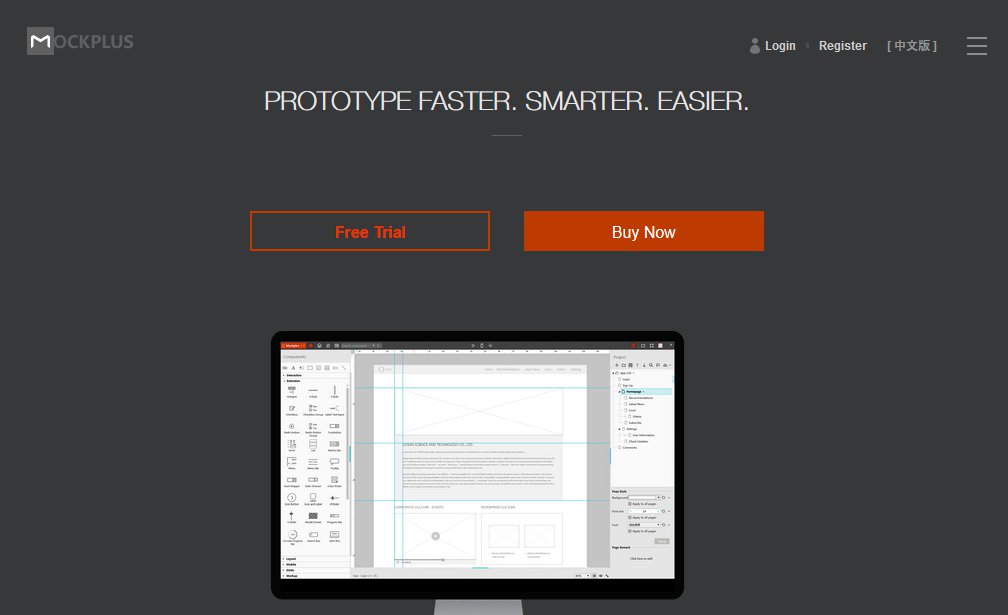1008x615 pixels.
Task: Select Homepage in the project tree
Action: [x=636, y=391]
